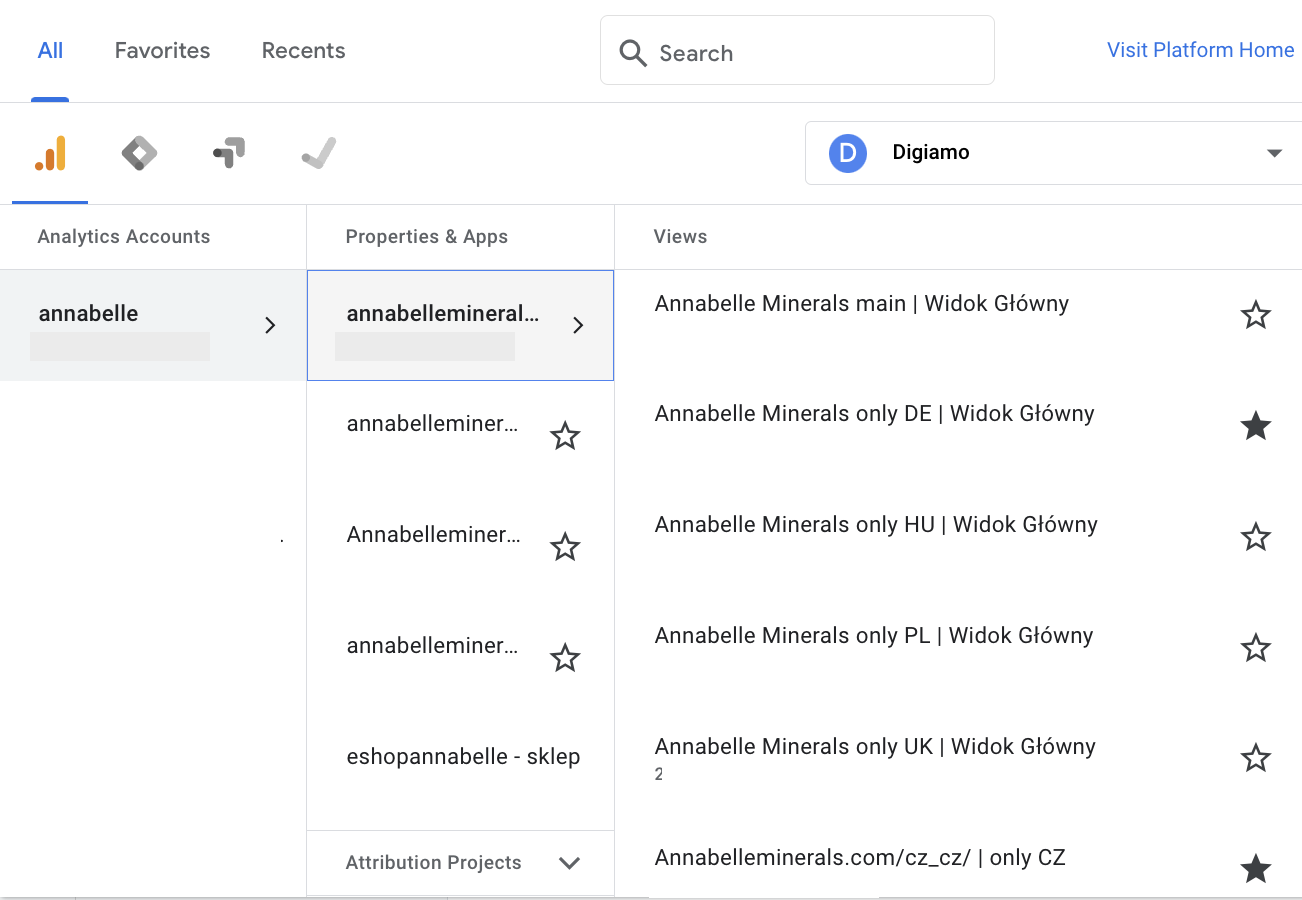Expand the annabelle account chevron
This screenshot has height=900, width=1302.
tap(269, 325)
